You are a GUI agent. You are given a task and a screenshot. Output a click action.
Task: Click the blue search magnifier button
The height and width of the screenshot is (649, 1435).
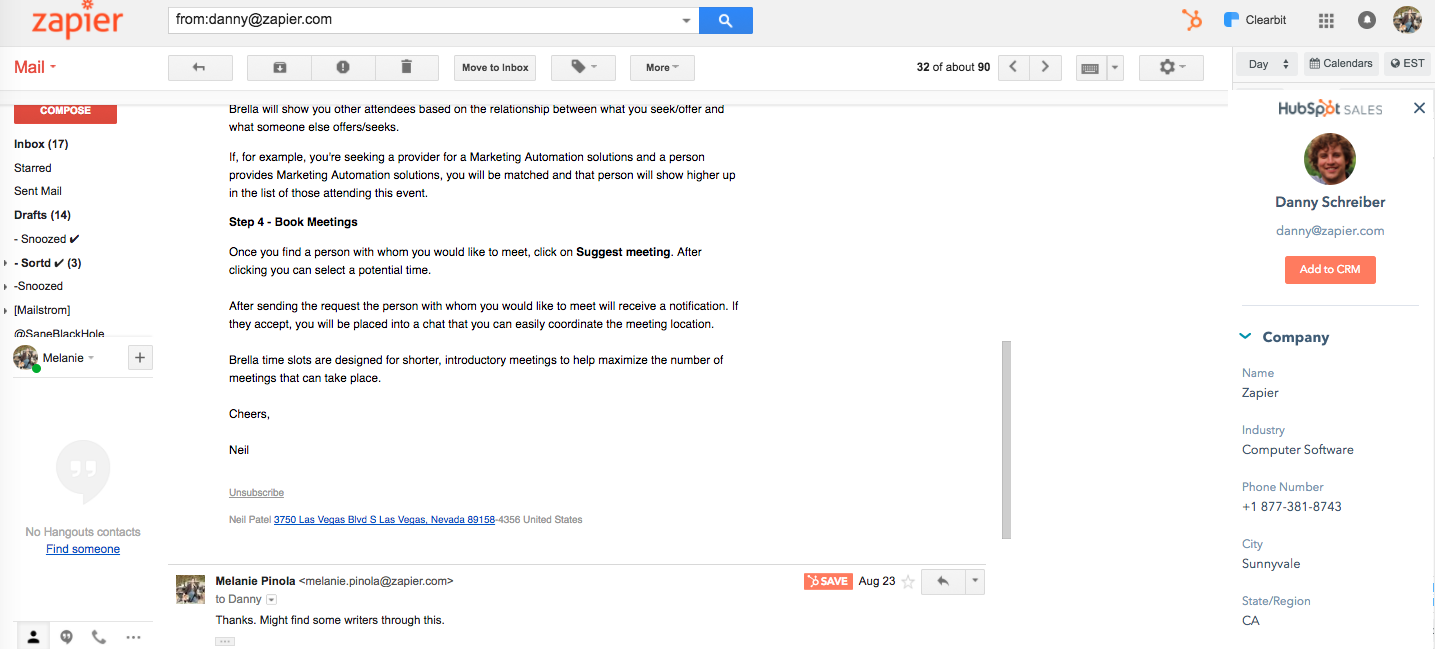click(726, 20)
